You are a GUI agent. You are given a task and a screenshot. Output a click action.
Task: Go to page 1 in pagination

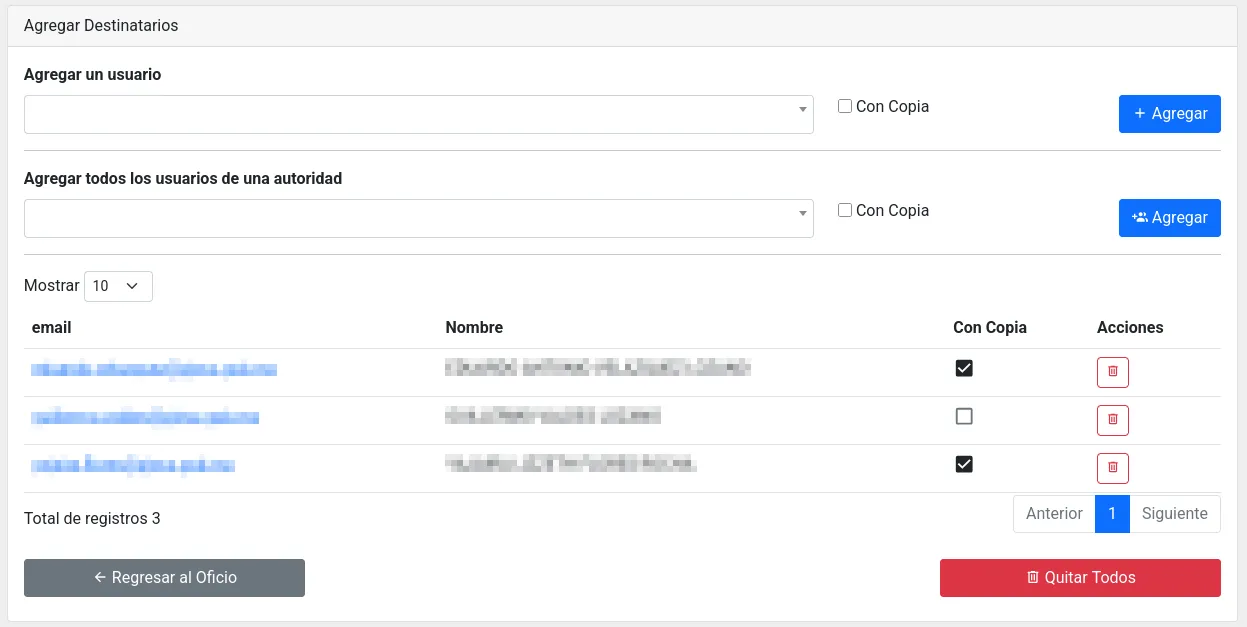pos(1112,514)
